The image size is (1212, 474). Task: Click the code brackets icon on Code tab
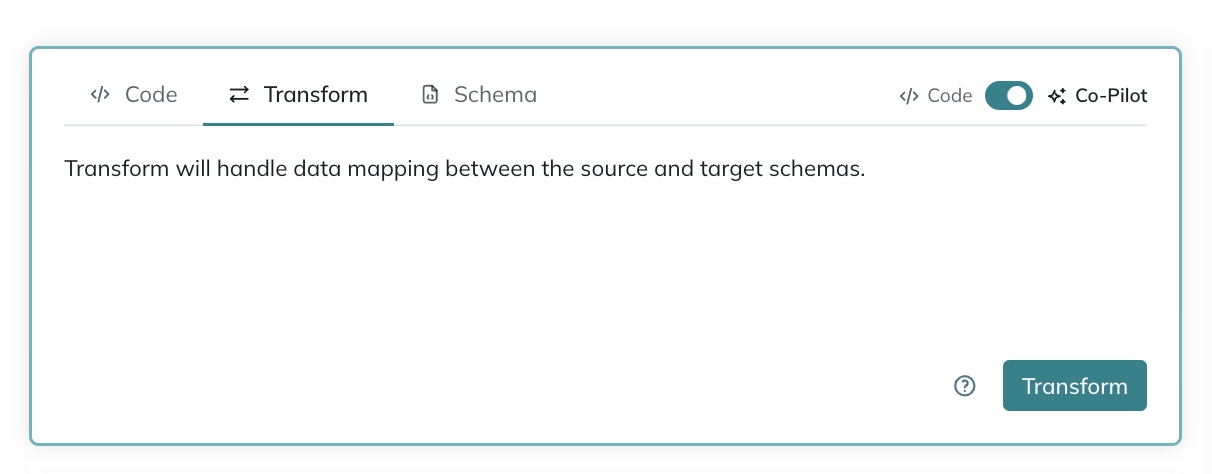(100, 95)
